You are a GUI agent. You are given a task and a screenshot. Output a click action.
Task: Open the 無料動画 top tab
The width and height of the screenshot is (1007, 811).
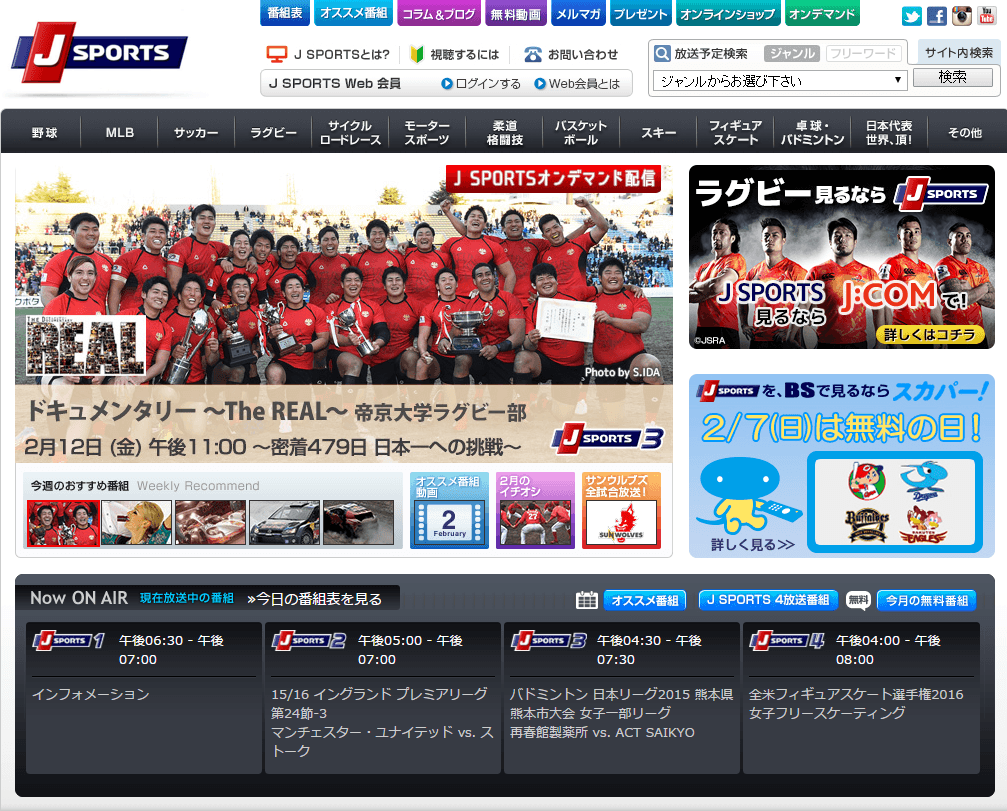click(x=516, y=13)
